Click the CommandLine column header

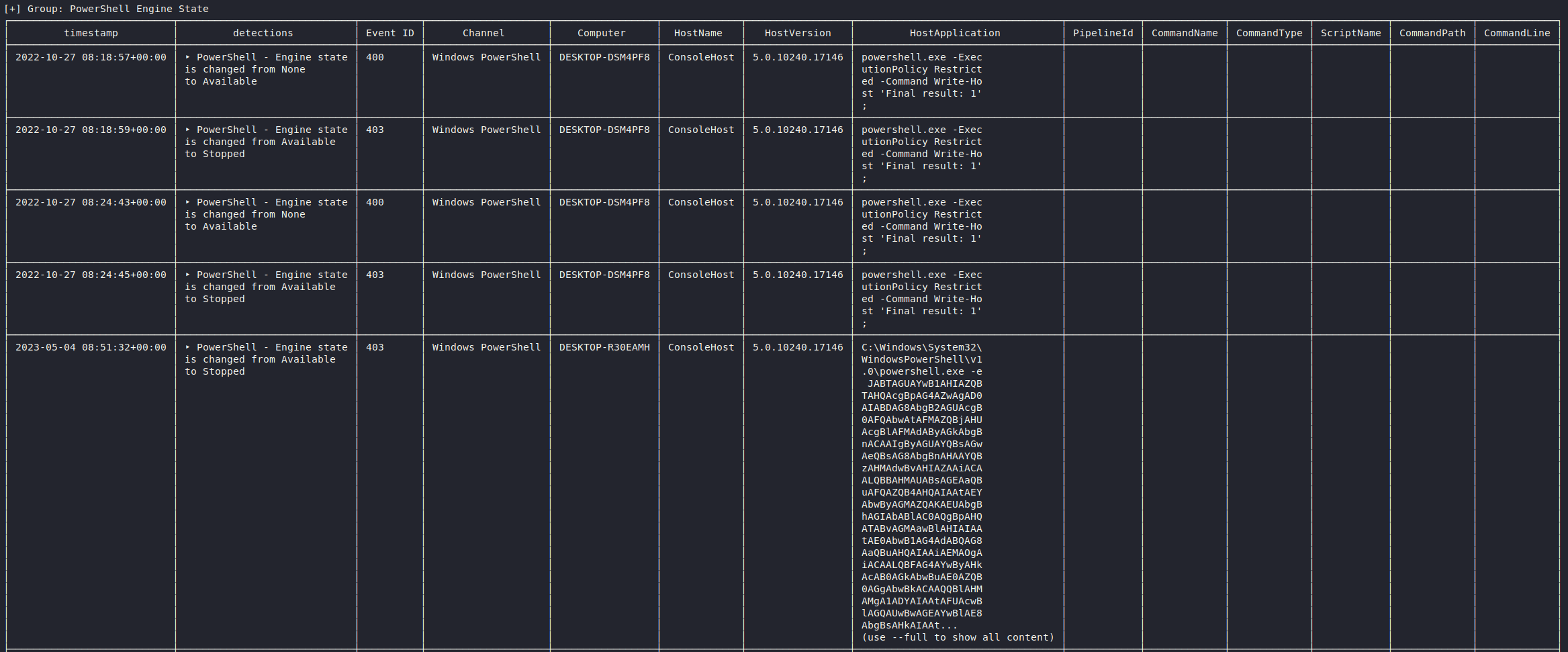(1516, 33)
